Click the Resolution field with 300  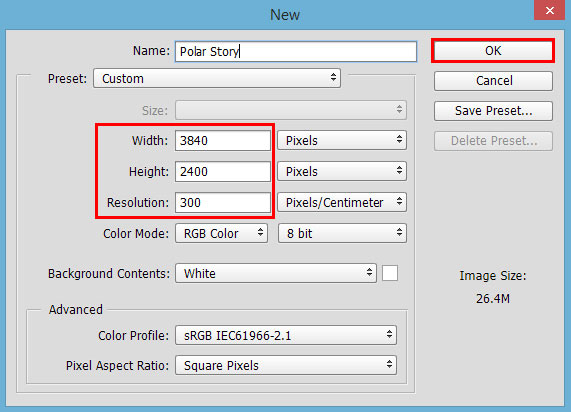(x=223, y=203)
